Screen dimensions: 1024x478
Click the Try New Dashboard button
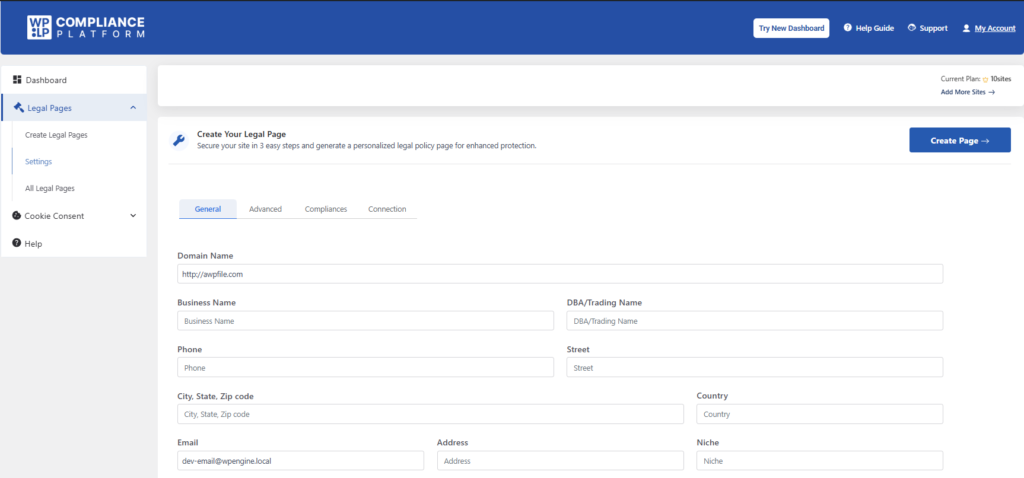click(792, 28)
